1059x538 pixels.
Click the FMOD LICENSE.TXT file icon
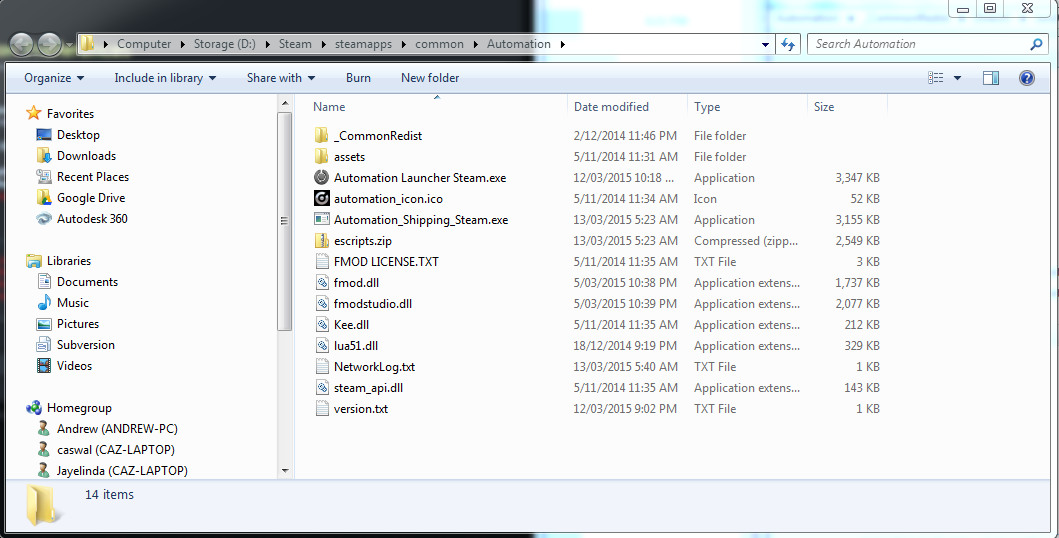point(321,261)
